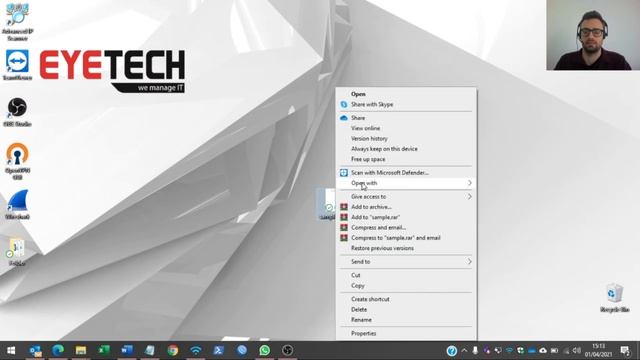Select Free up space
The width and height of the screenshot is (640, 360).
click(x=406, y=159)
